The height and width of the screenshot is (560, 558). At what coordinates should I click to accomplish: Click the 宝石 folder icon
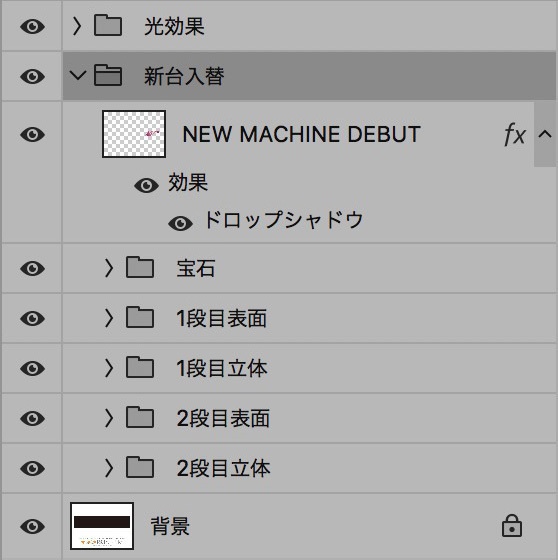[140, 267]
